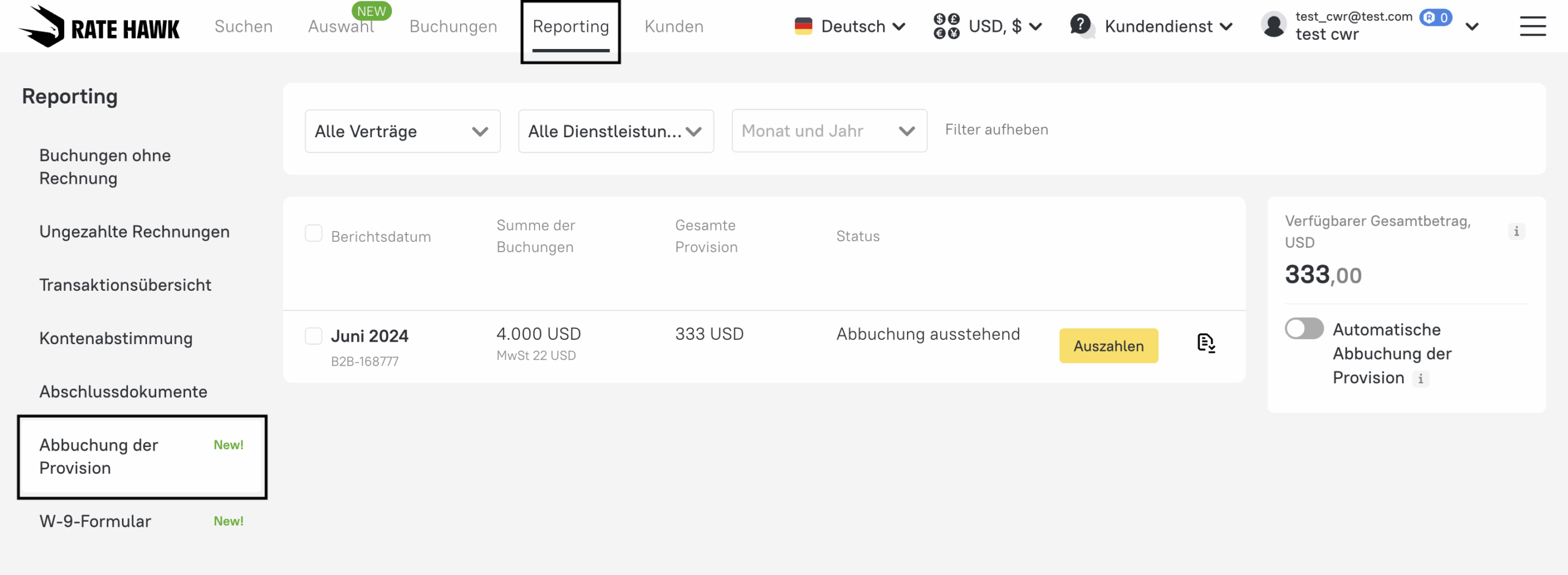The image size is (1568, 575).
Task: Click info icon next to Verfügbarer Gesamtbetrag
Action: pyautogui.click(x=1516, y=231)
